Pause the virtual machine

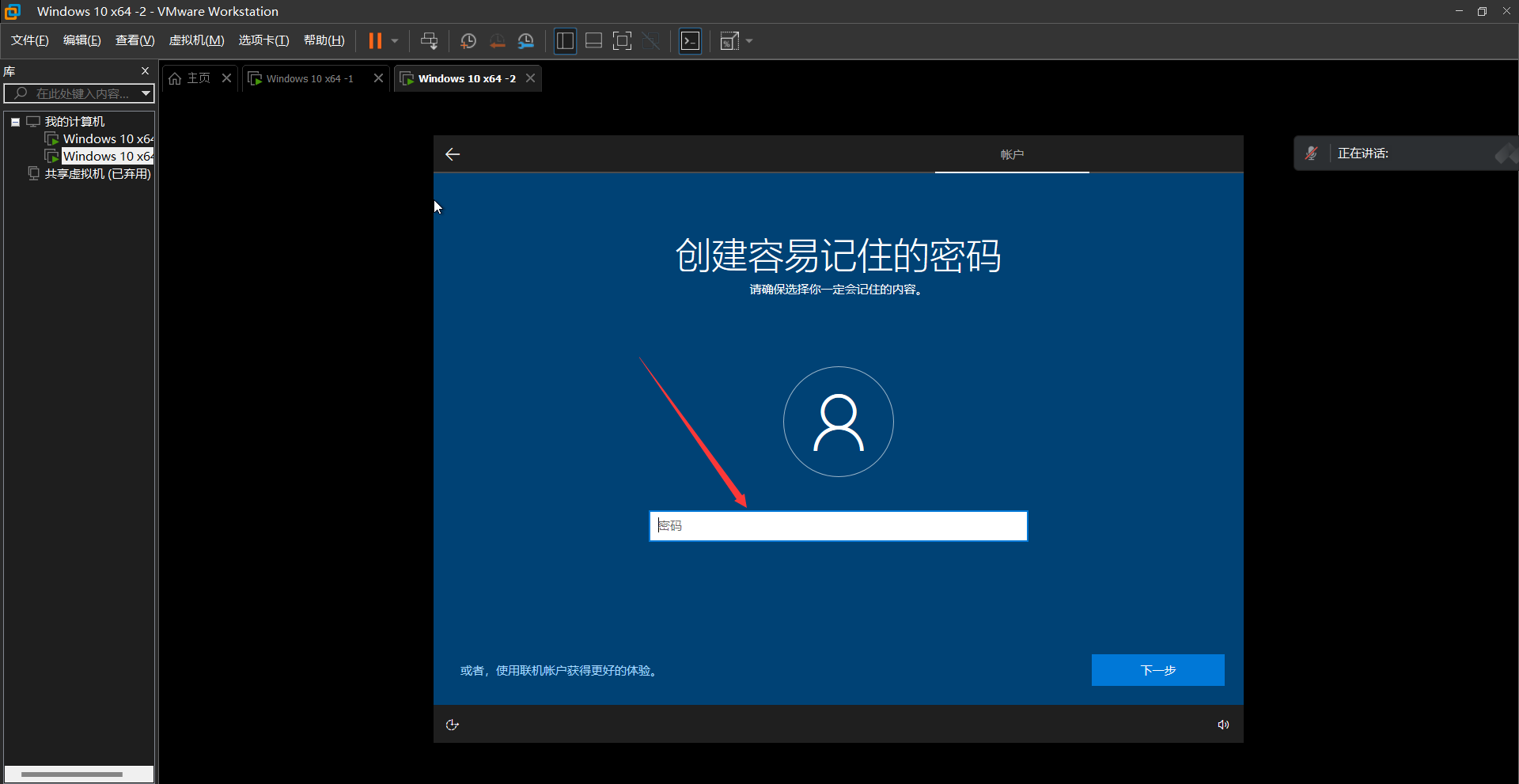click(x=375, y=40)
